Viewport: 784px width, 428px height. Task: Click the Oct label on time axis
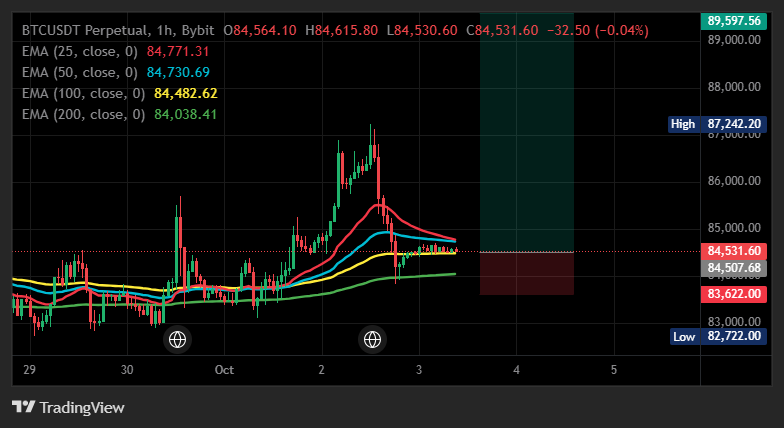(x=224, y=370)
